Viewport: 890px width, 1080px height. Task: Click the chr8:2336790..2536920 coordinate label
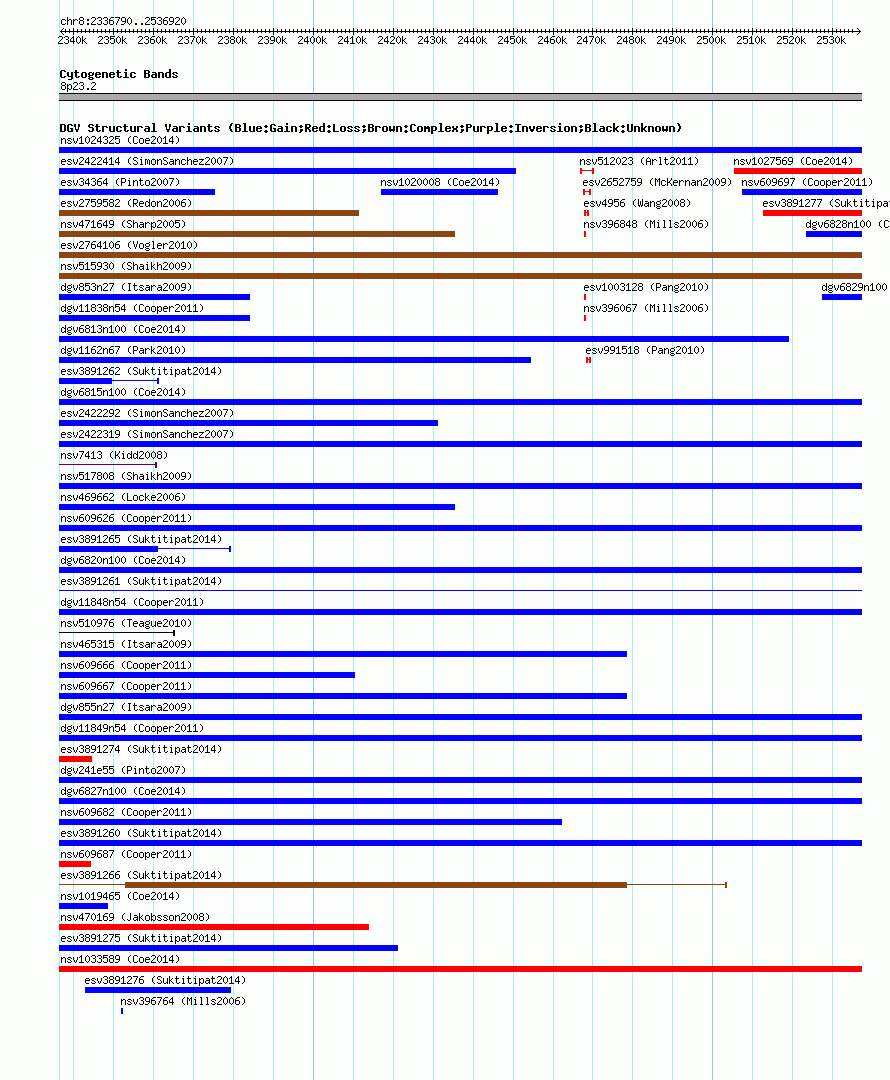click(123, 21)
